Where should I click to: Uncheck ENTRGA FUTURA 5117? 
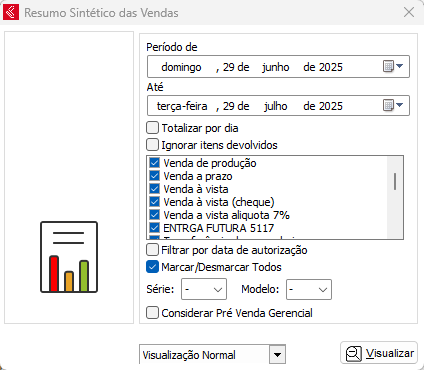click(154, 228)
